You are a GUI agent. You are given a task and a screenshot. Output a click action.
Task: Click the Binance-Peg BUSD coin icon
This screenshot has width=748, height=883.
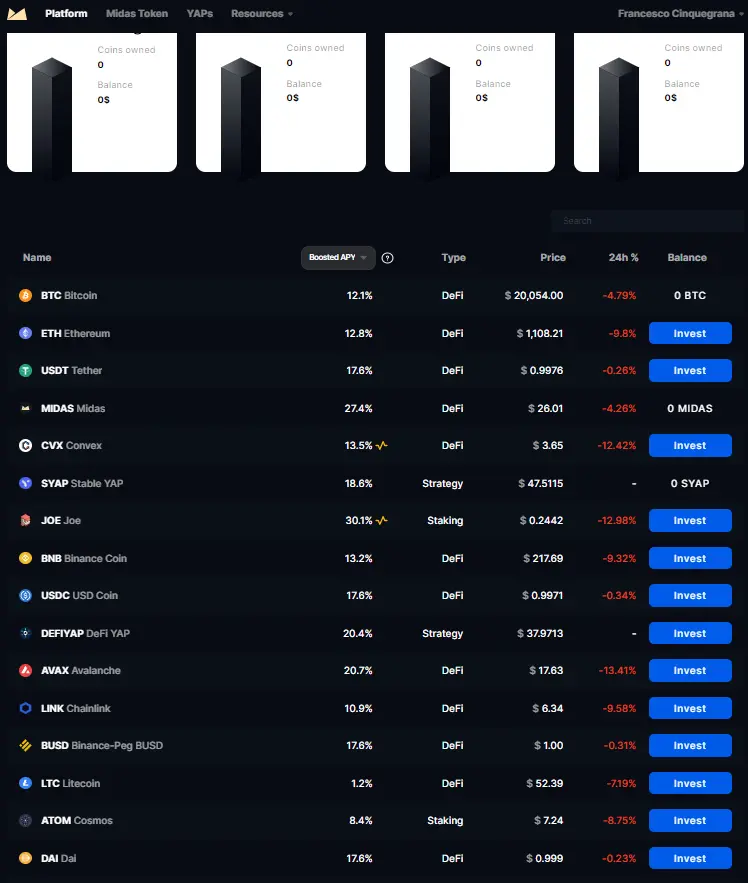(x=25, y=746)
